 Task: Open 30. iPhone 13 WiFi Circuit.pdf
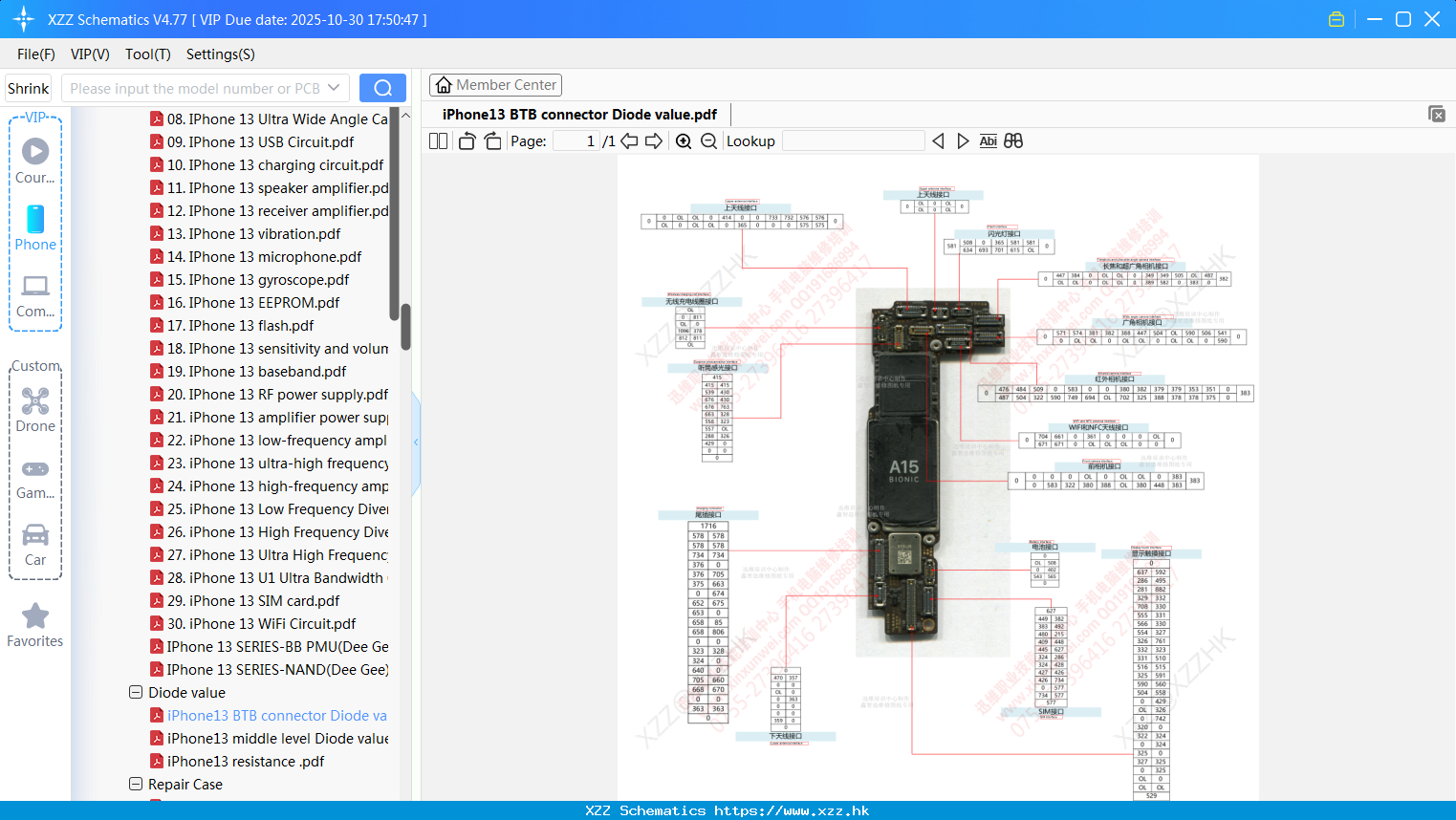(x=253, y=624)
